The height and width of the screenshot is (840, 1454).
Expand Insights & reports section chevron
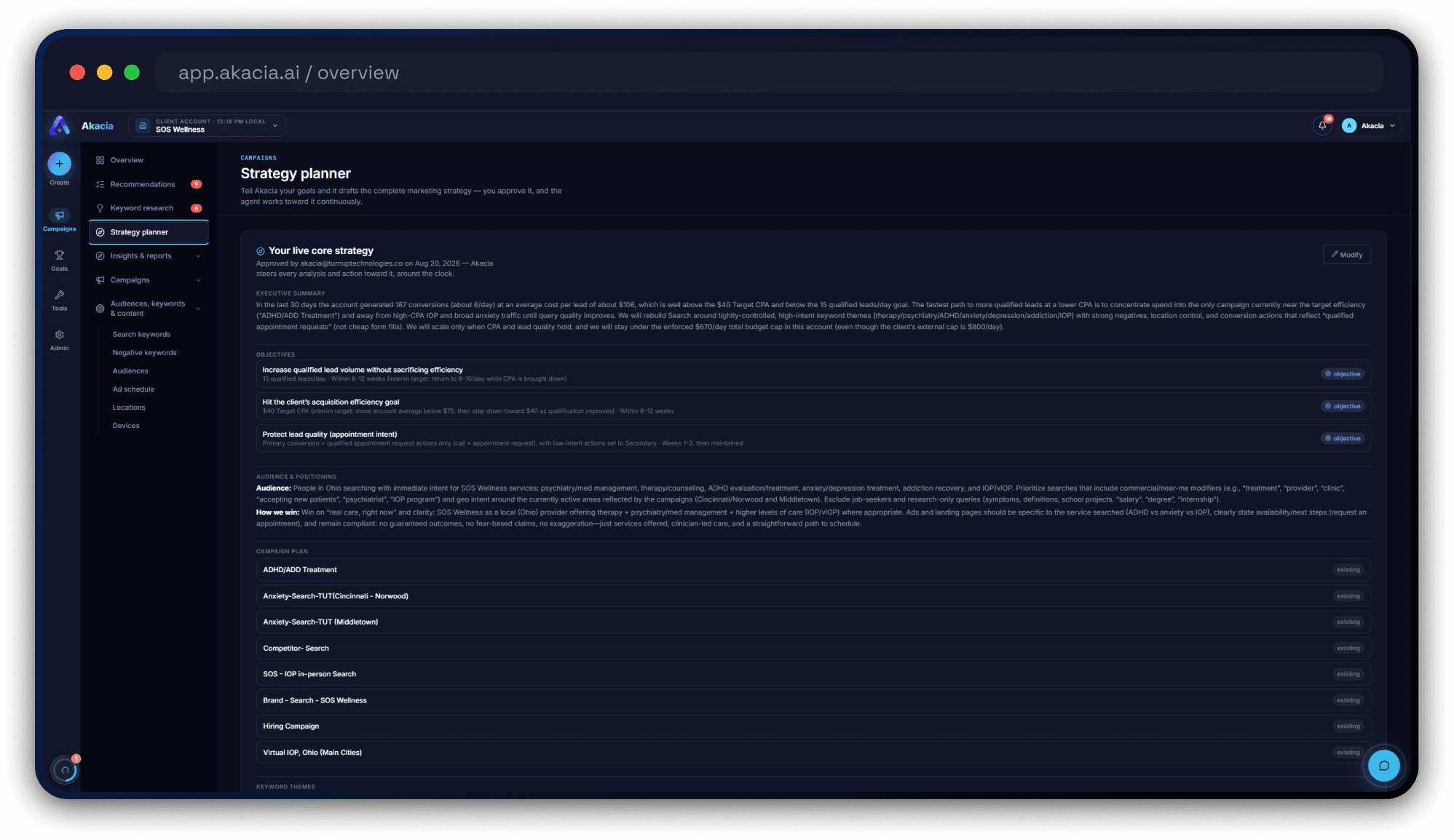(198, 256)
